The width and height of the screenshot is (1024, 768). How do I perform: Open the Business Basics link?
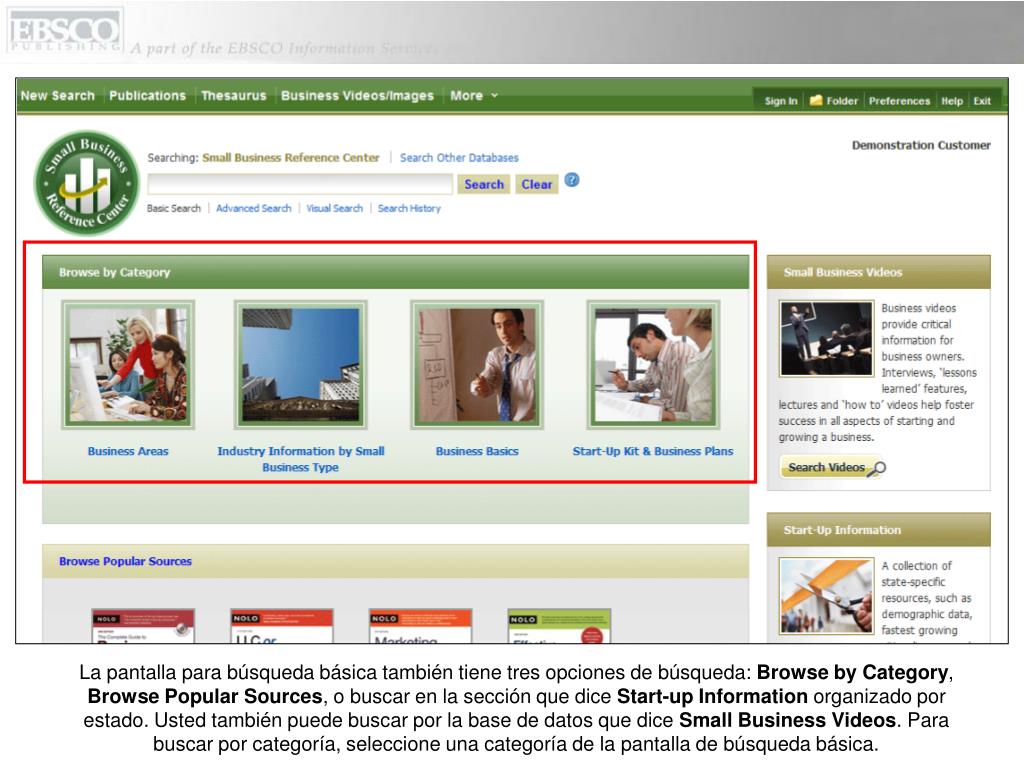[x=477, y=451]
